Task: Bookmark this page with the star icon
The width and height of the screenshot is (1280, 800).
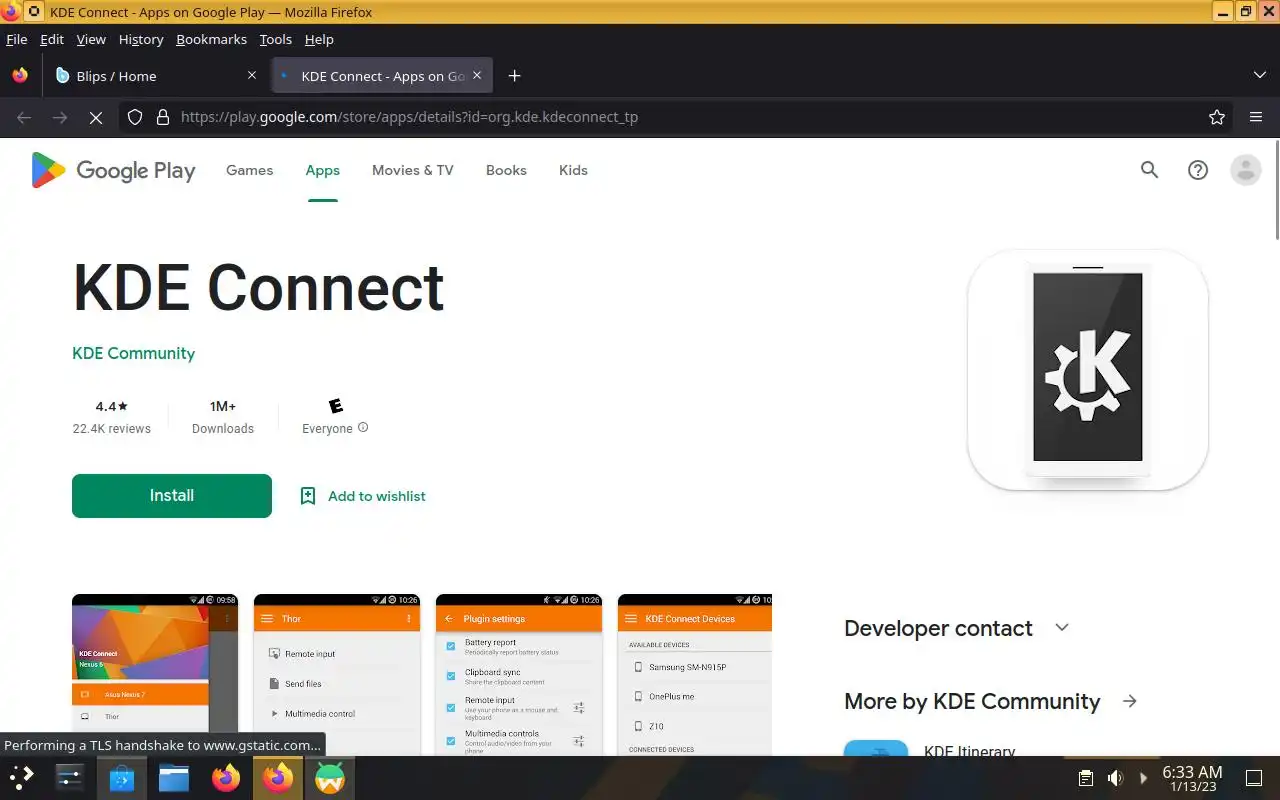Action: (1217, 117)
